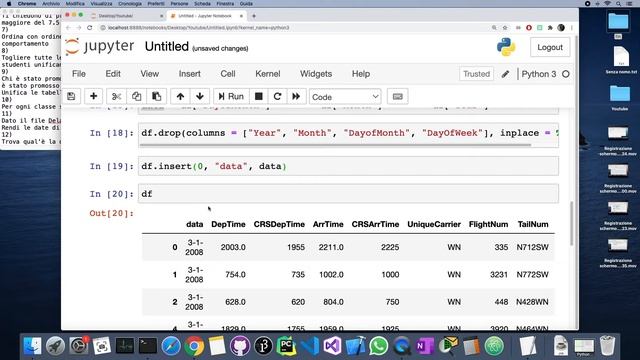Open WhatsApp from the dock
The width and height of the screenshot is (640, 360).
379,346
